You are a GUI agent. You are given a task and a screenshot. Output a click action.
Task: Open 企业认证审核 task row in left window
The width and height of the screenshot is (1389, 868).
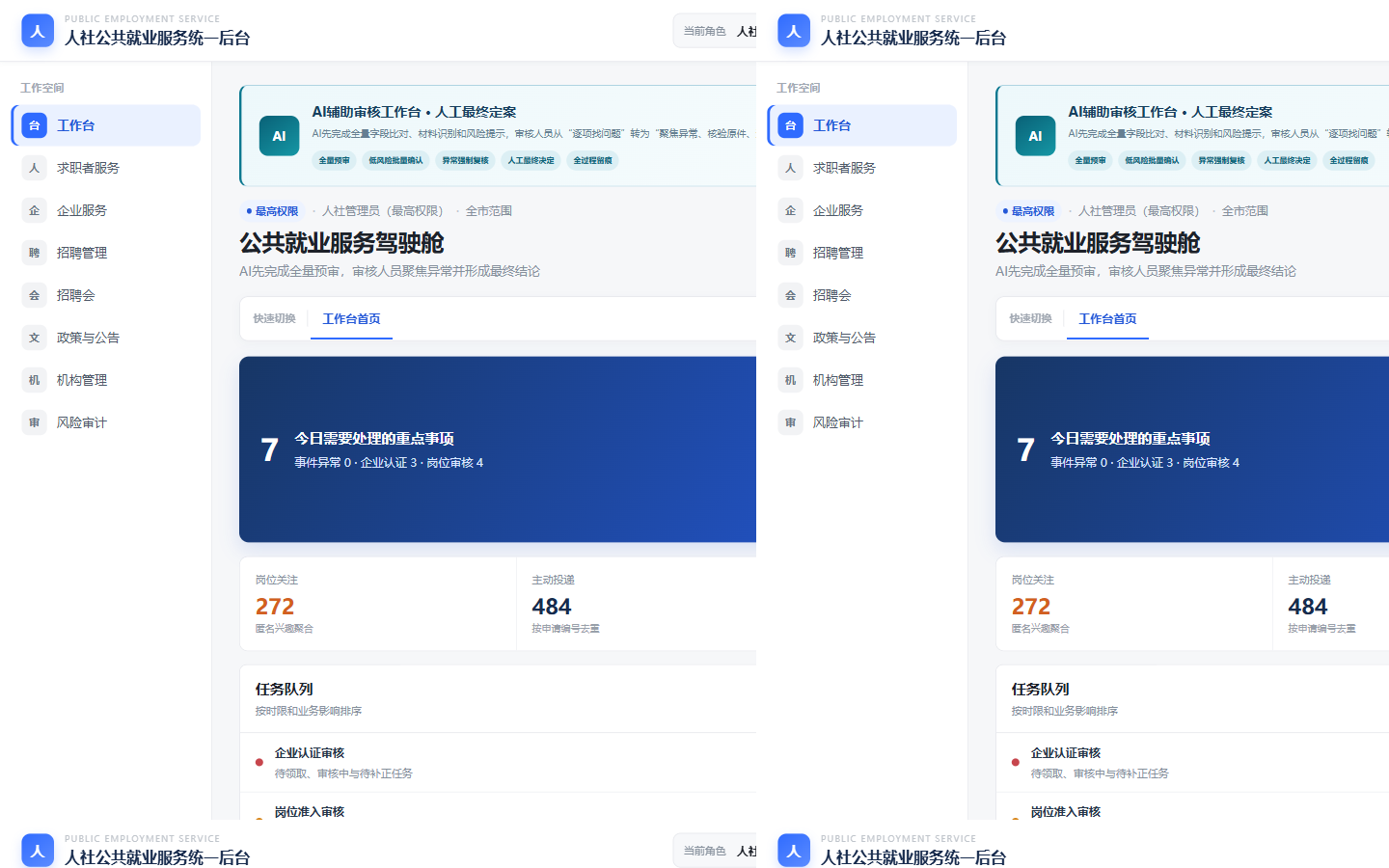click(498, 762)
